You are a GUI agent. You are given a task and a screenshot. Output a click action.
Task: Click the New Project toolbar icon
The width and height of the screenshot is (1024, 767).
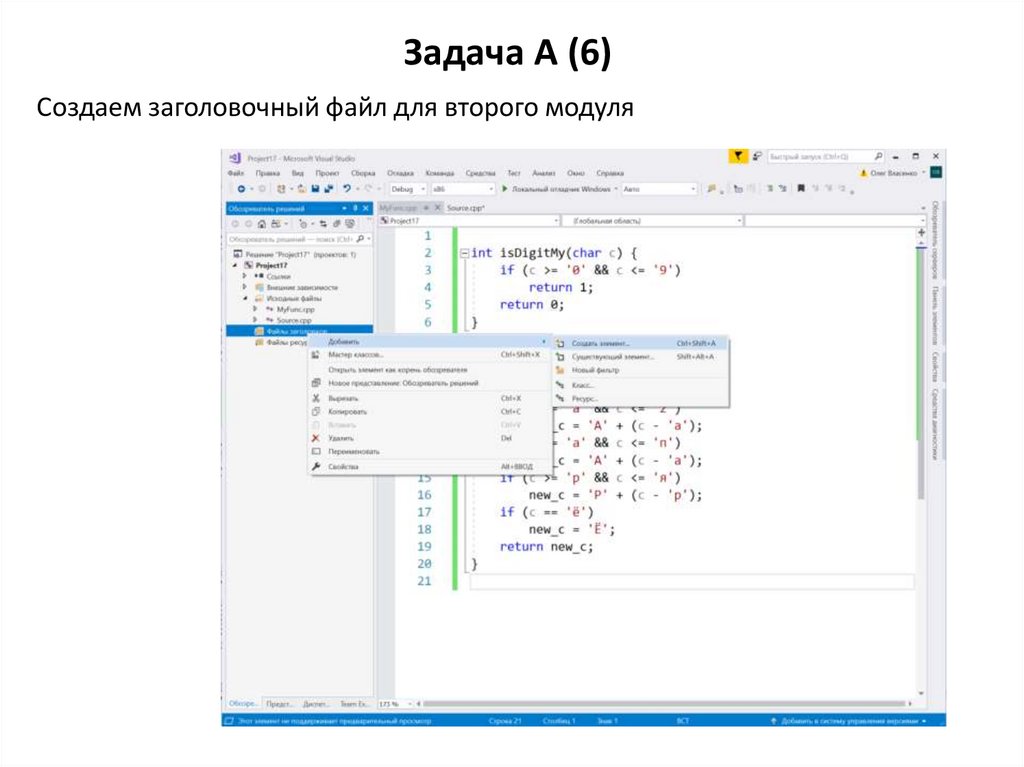point(281,189)
